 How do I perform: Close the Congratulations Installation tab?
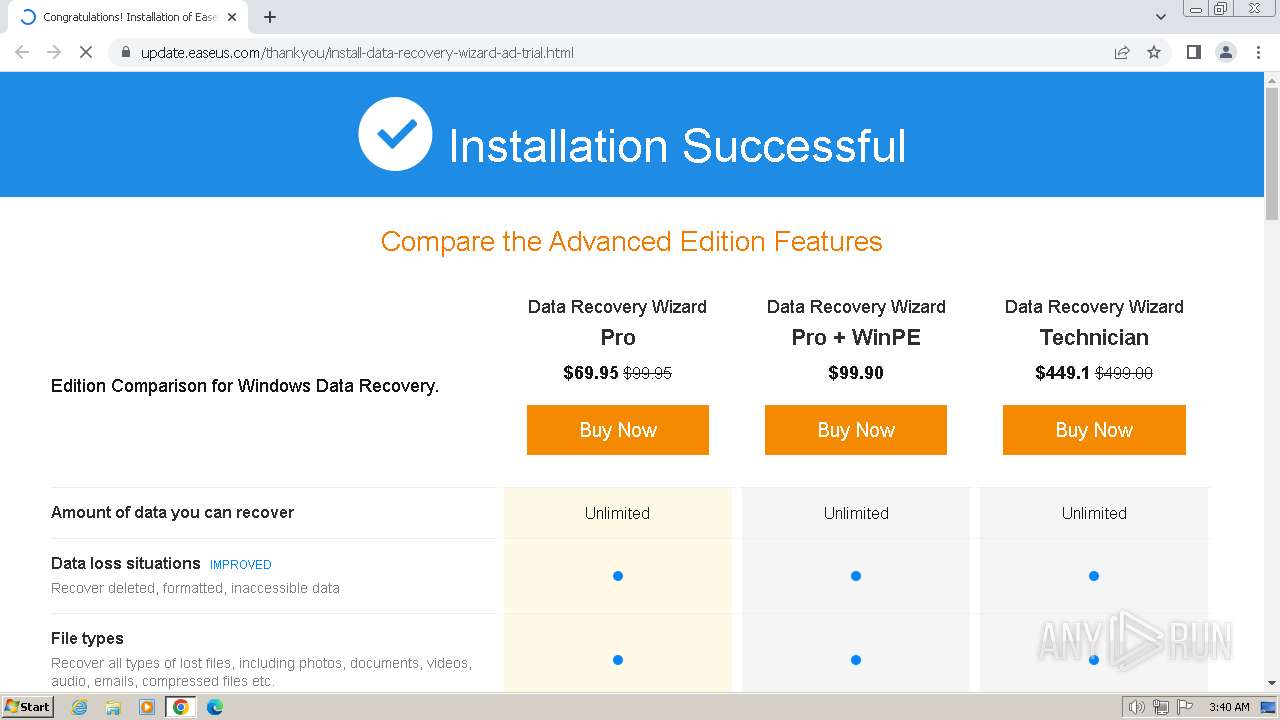[x=232, y=17]
